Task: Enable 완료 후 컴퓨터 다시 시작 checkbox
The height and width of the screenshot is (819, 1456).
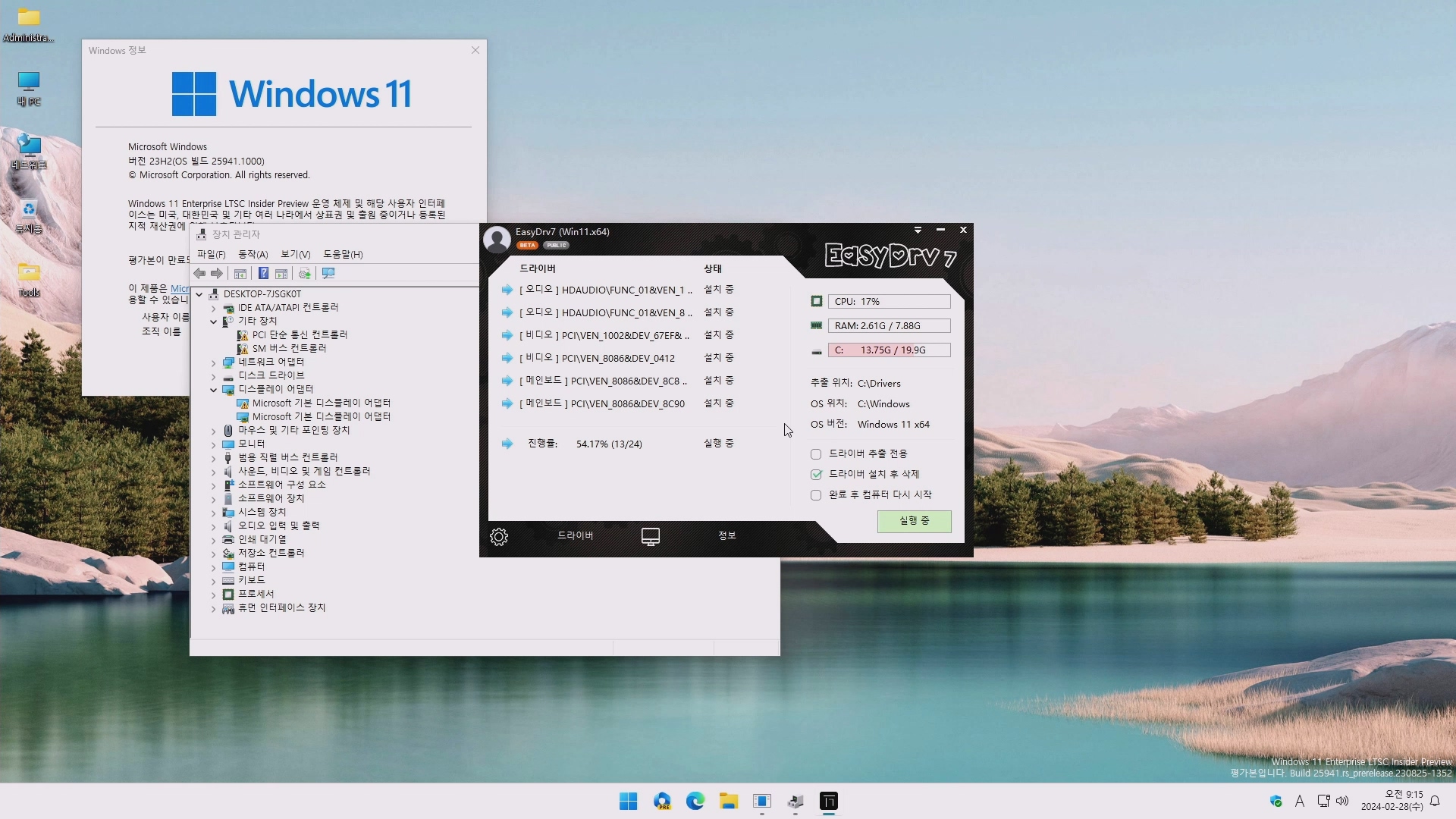Action: click(x=816, y=495)
